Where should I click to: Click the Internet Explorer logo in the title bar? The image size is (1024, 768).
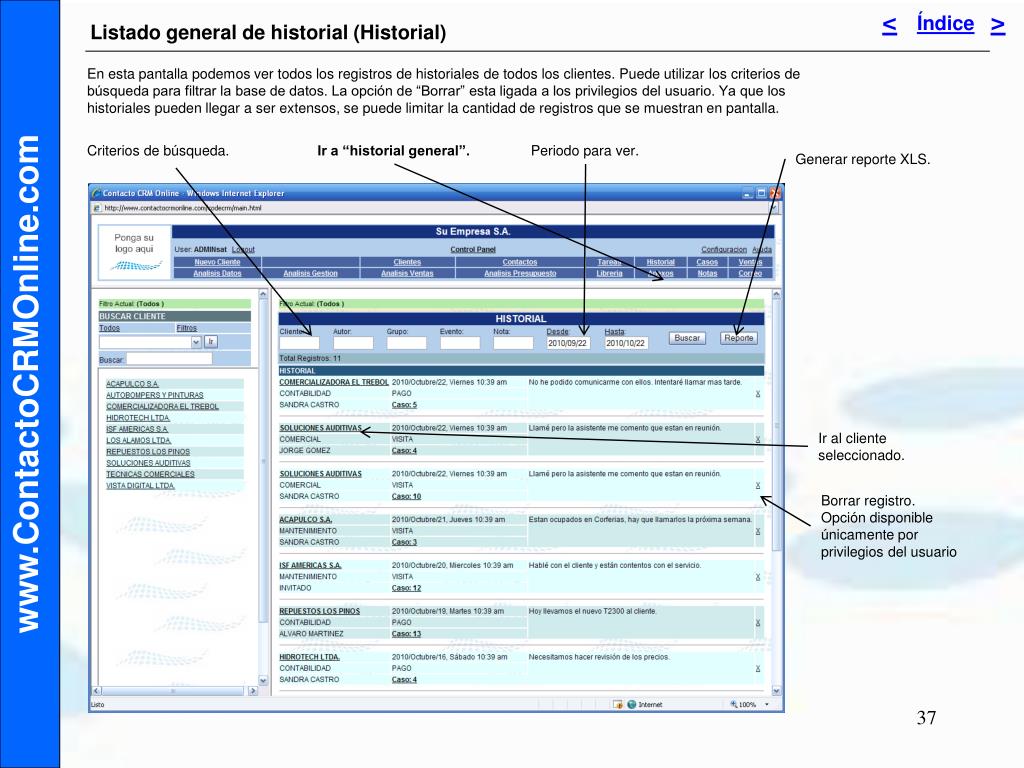[x=97, y=193]
